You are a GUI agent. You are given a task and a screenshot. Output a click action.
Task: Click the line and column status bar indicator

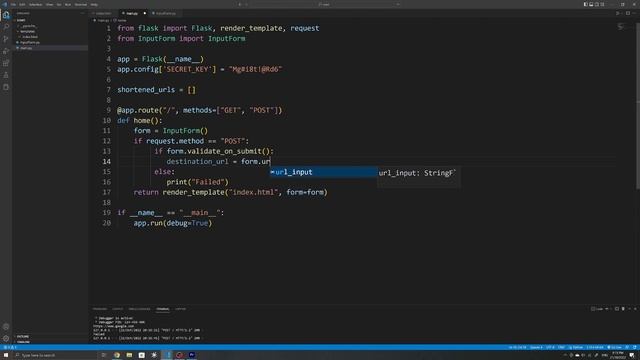517,347
